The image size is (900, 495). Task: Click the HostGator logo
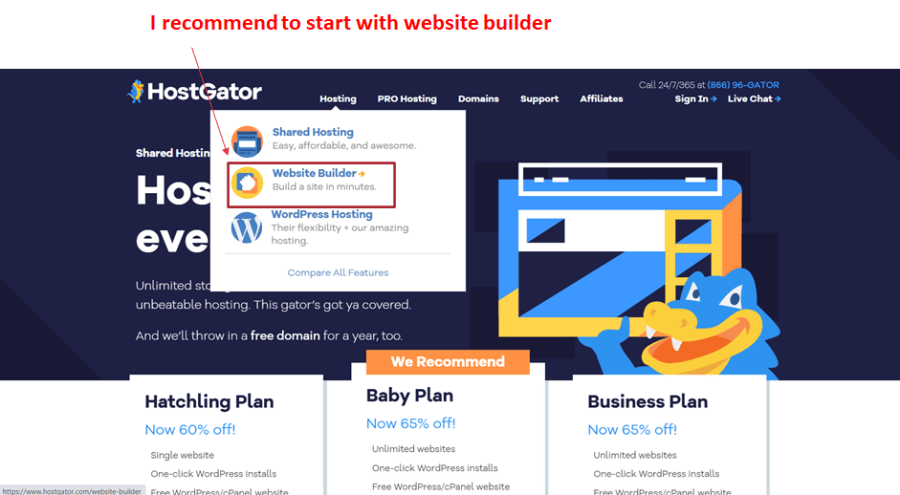(195, 91)
